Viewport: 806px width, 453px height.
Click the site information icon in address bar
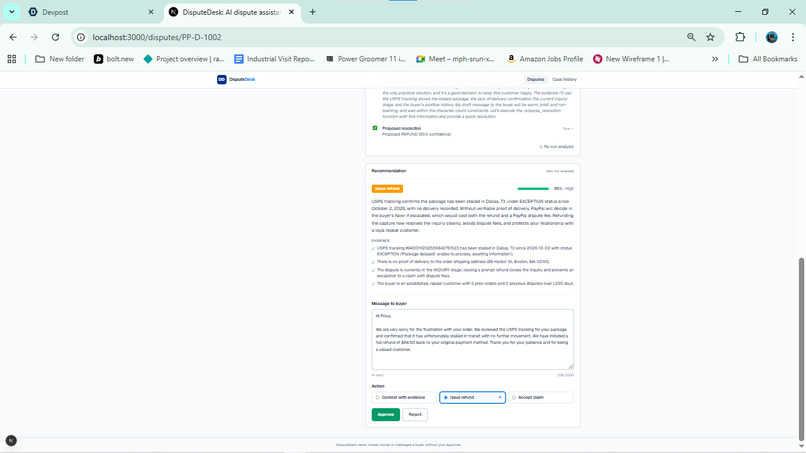point(81,37)
